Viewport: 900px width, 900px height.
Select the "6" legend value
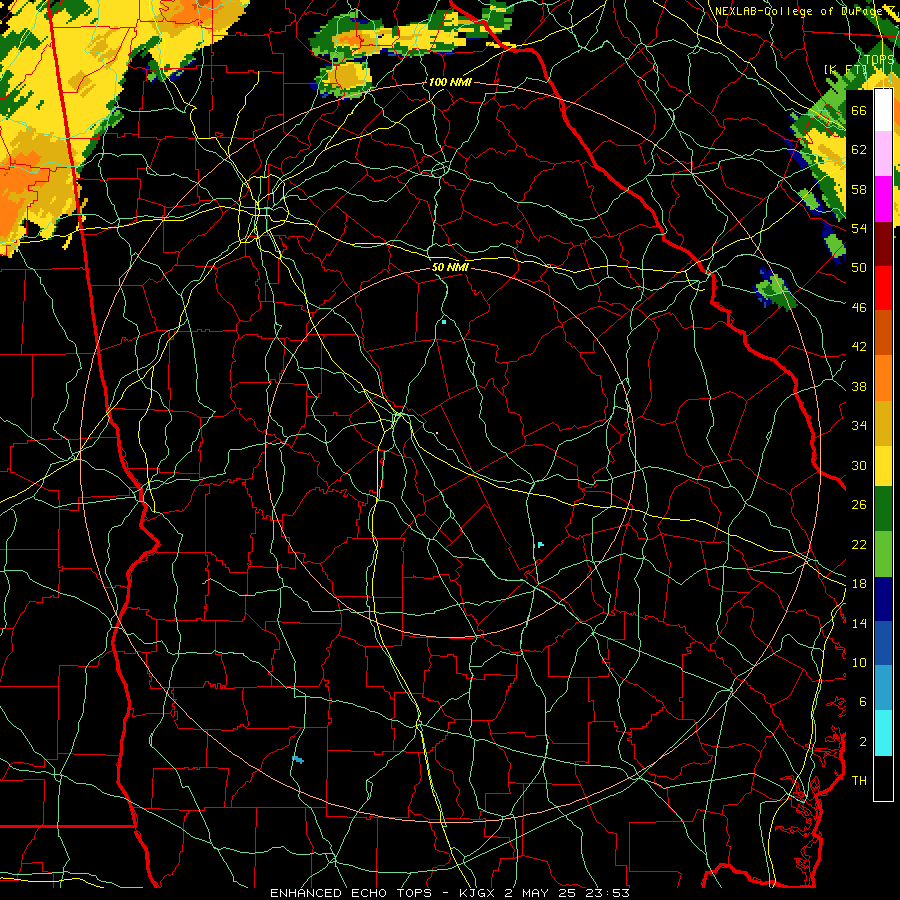[863, 702]
